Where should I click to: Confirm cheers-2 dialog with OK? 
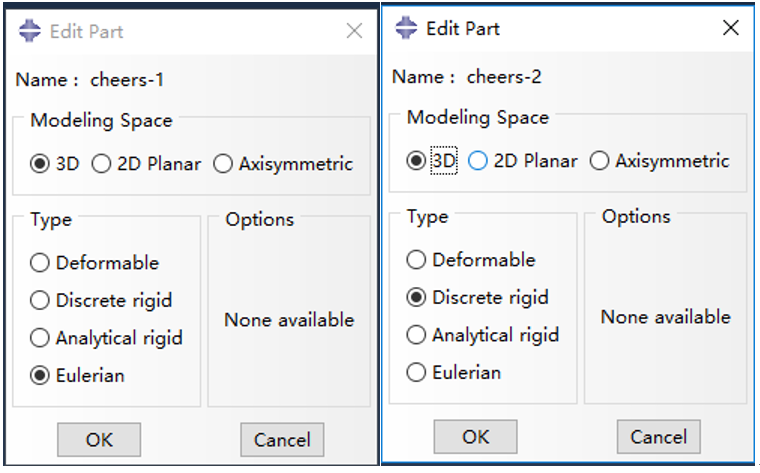475,437
